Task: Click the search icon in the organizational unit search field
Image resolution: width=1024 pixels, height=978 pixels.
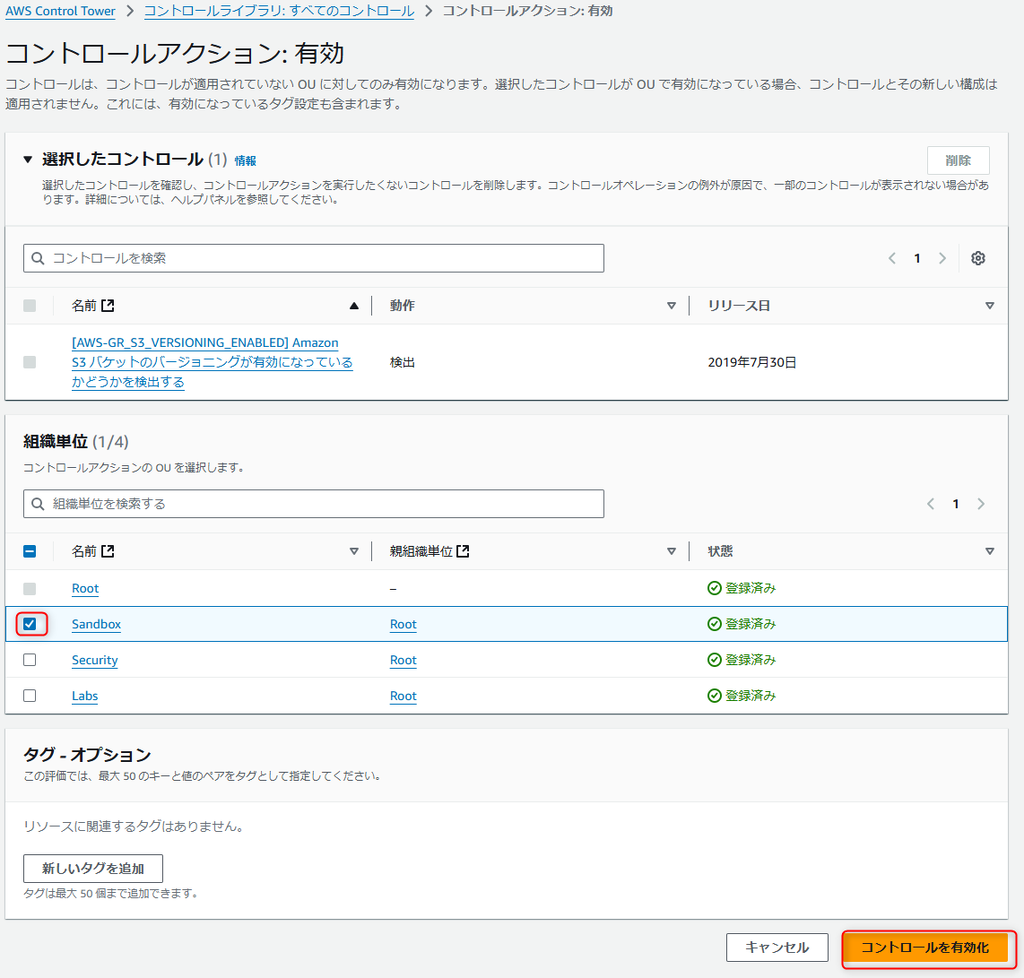Action: [38, 504]
